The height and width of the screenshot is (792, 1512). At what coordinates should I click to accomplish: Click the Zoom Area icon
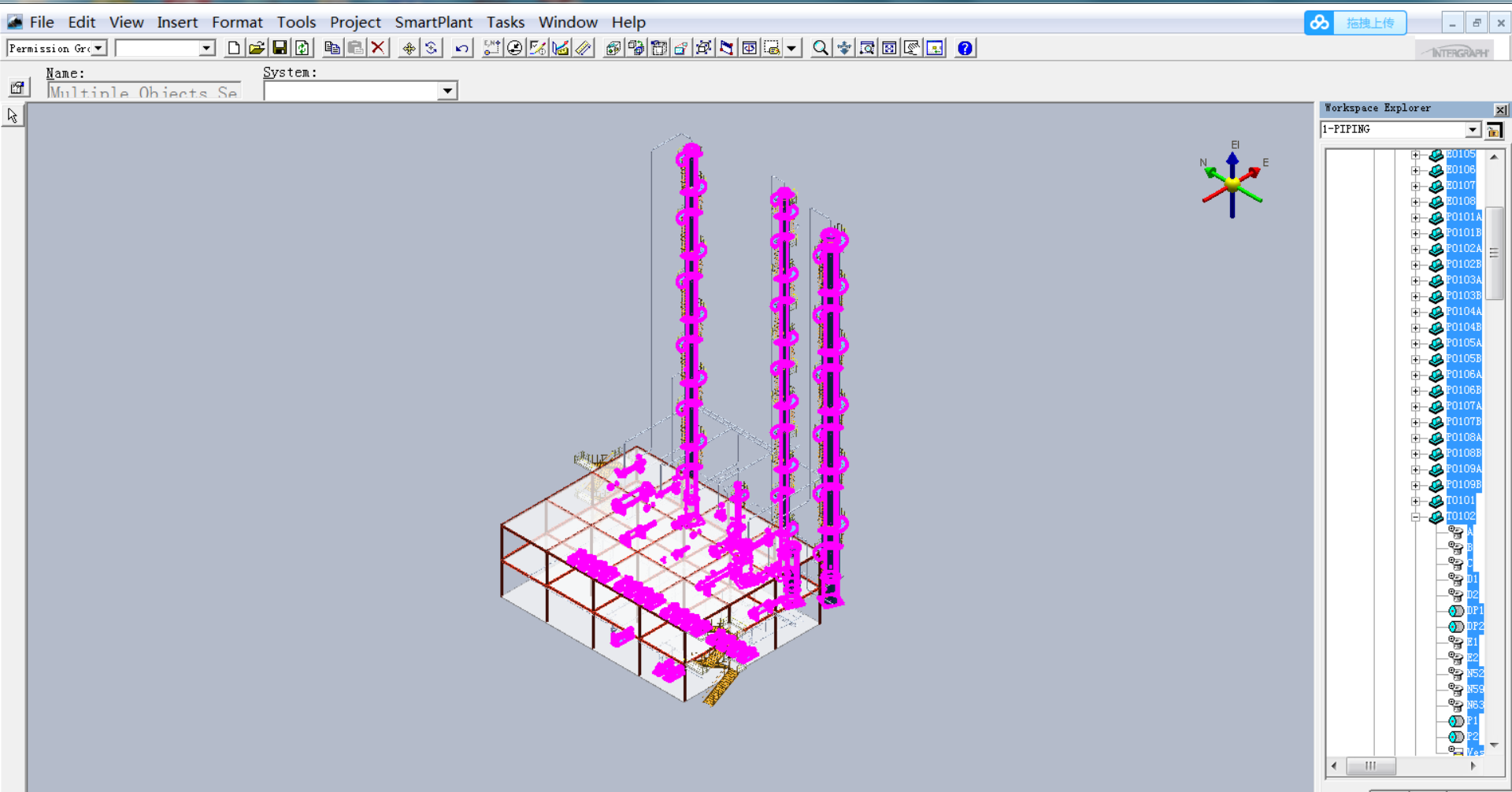(867, 48)
